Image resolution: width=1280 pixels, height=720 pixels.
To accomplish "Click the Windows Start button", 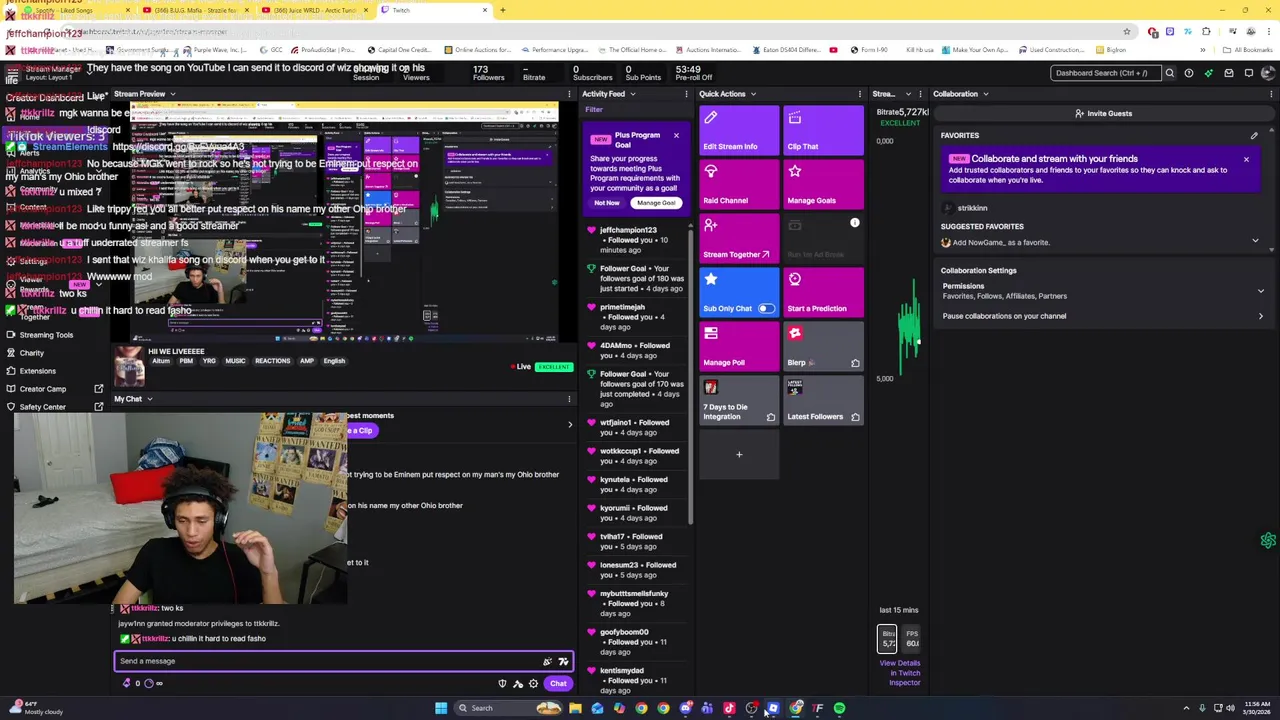I will (440, 708).
